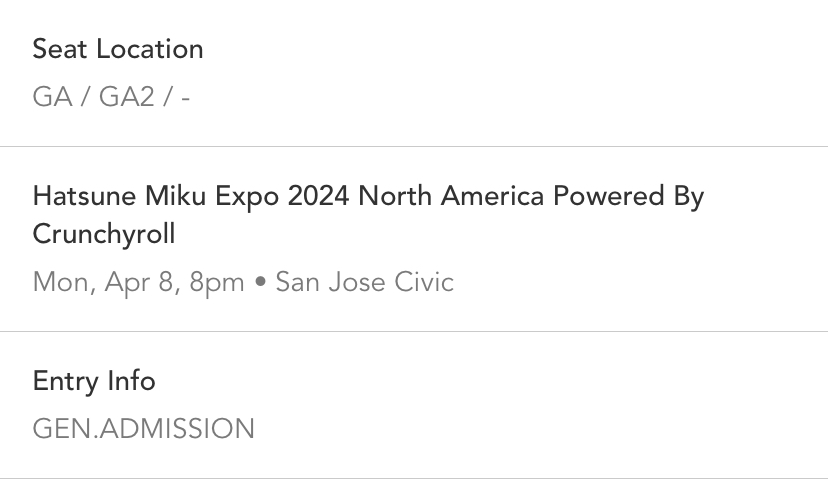Click the dash after GA2
Viewport: 828px width, 482px height.
pyautogui.click(x=185, y=99)
